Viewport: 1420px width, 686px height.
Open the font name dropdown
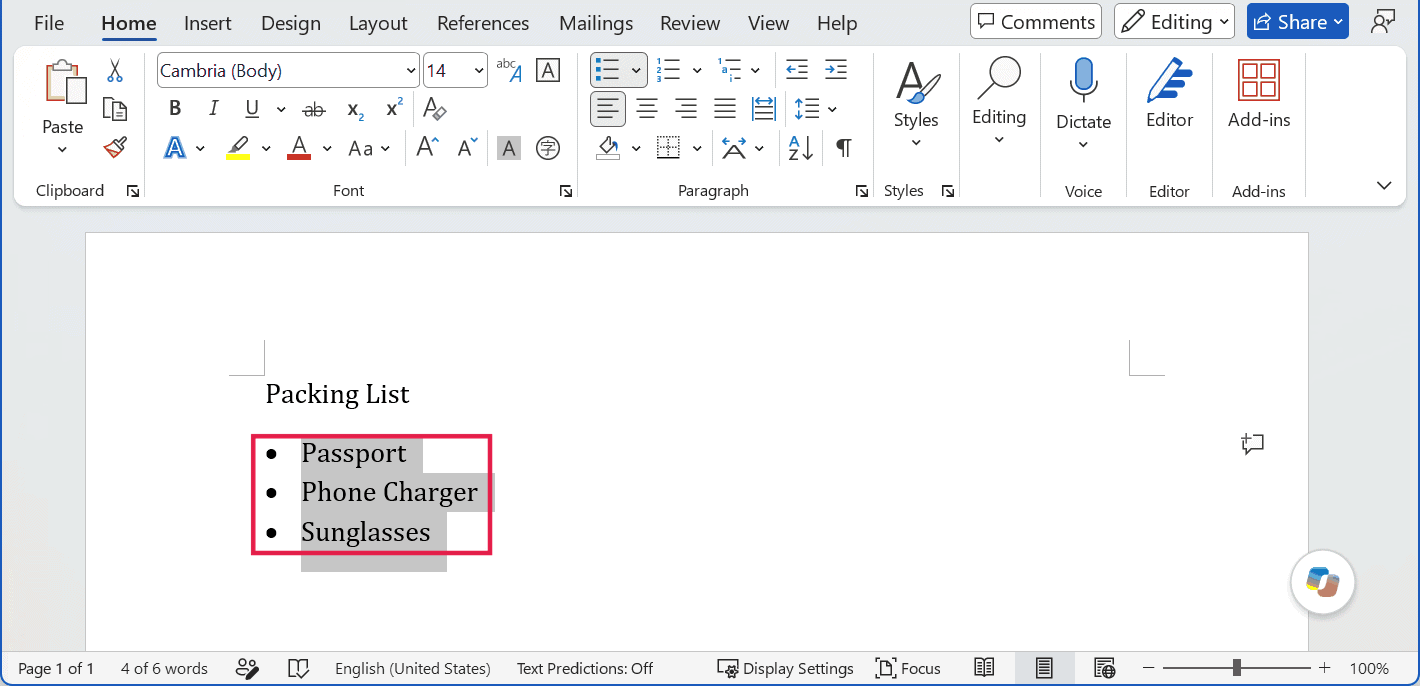coord(410,71)
